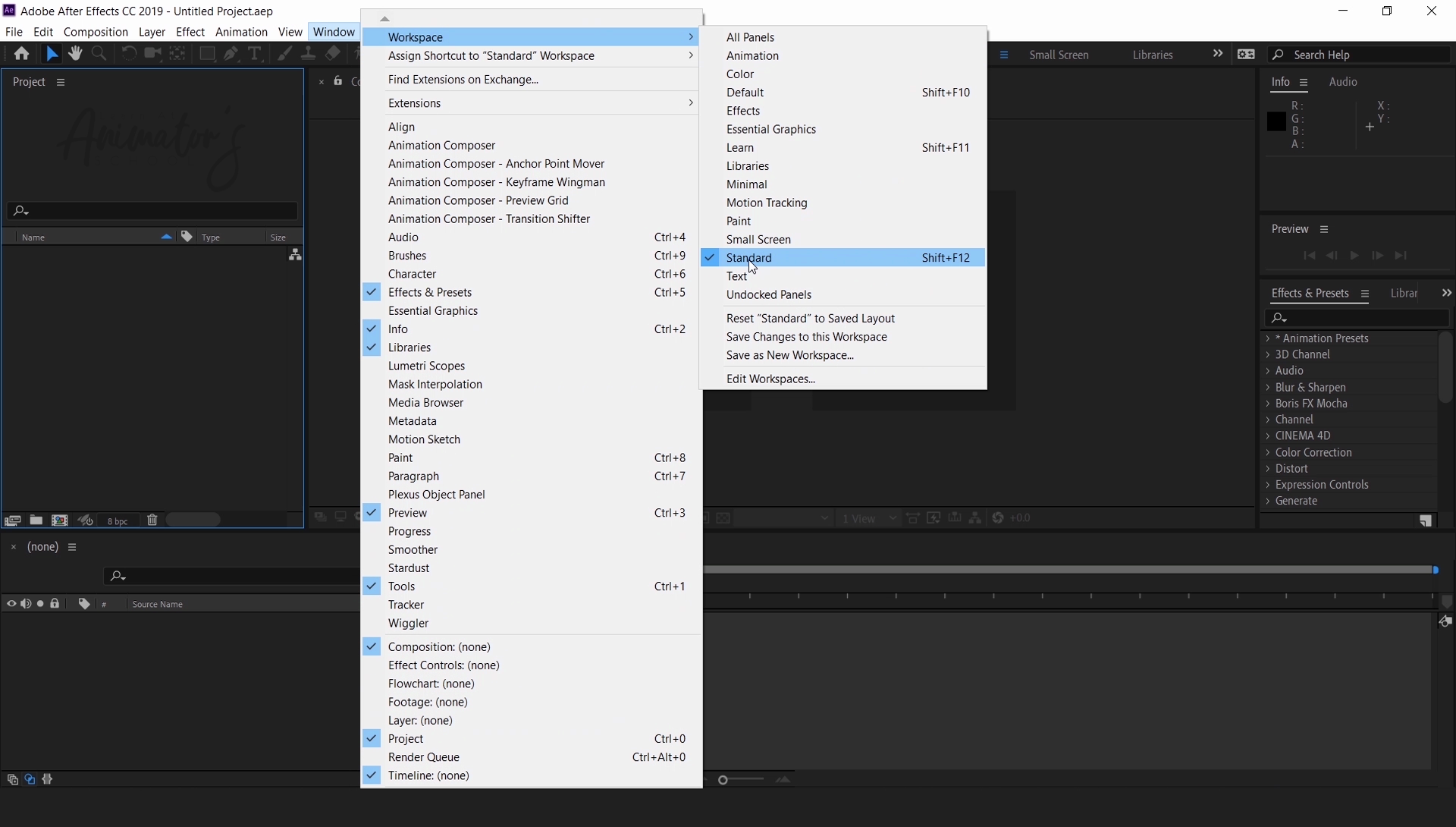
Task: Click Save as New Workspace button
Action: pyautogui.click(x=790, y=354)
